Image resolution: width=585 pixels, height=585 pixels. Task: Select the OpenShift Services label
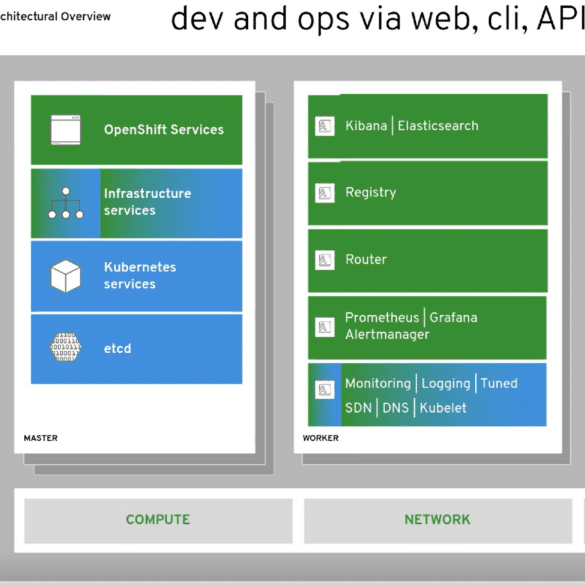[x=164, y=129]
